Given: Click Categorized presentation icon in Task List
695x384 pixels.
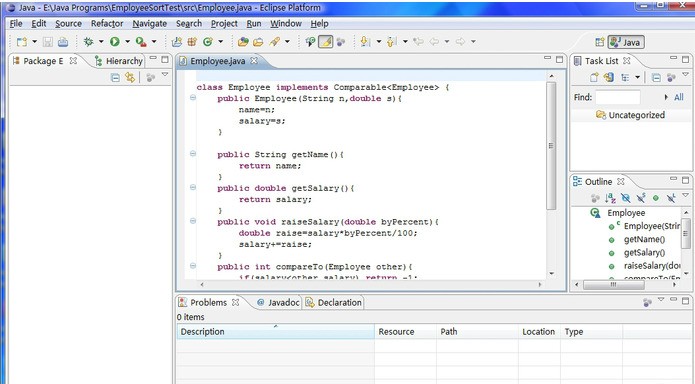Looking at the screenshot, I should (x=625, y=77).
